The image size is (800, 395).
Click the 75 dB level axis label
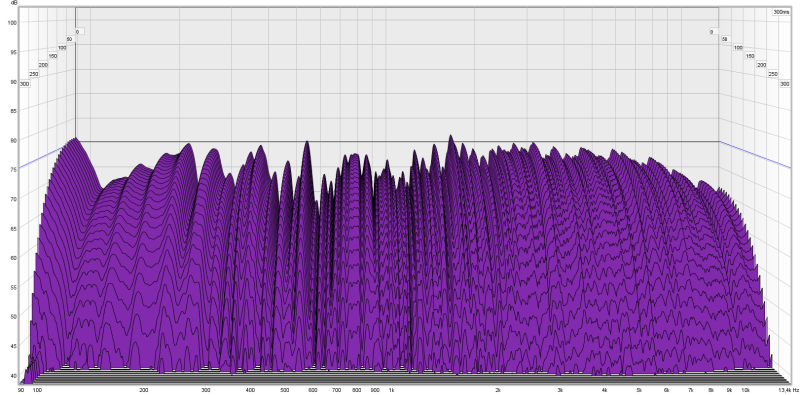(14, 169)
